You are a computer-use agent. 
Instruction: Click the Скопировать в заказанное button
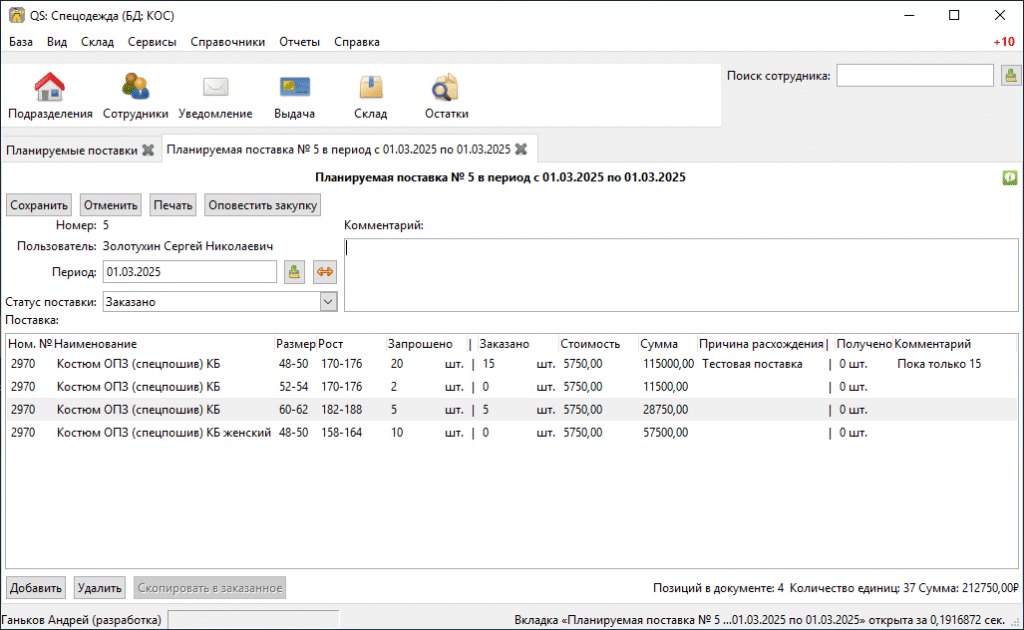(x=210, y=588)
